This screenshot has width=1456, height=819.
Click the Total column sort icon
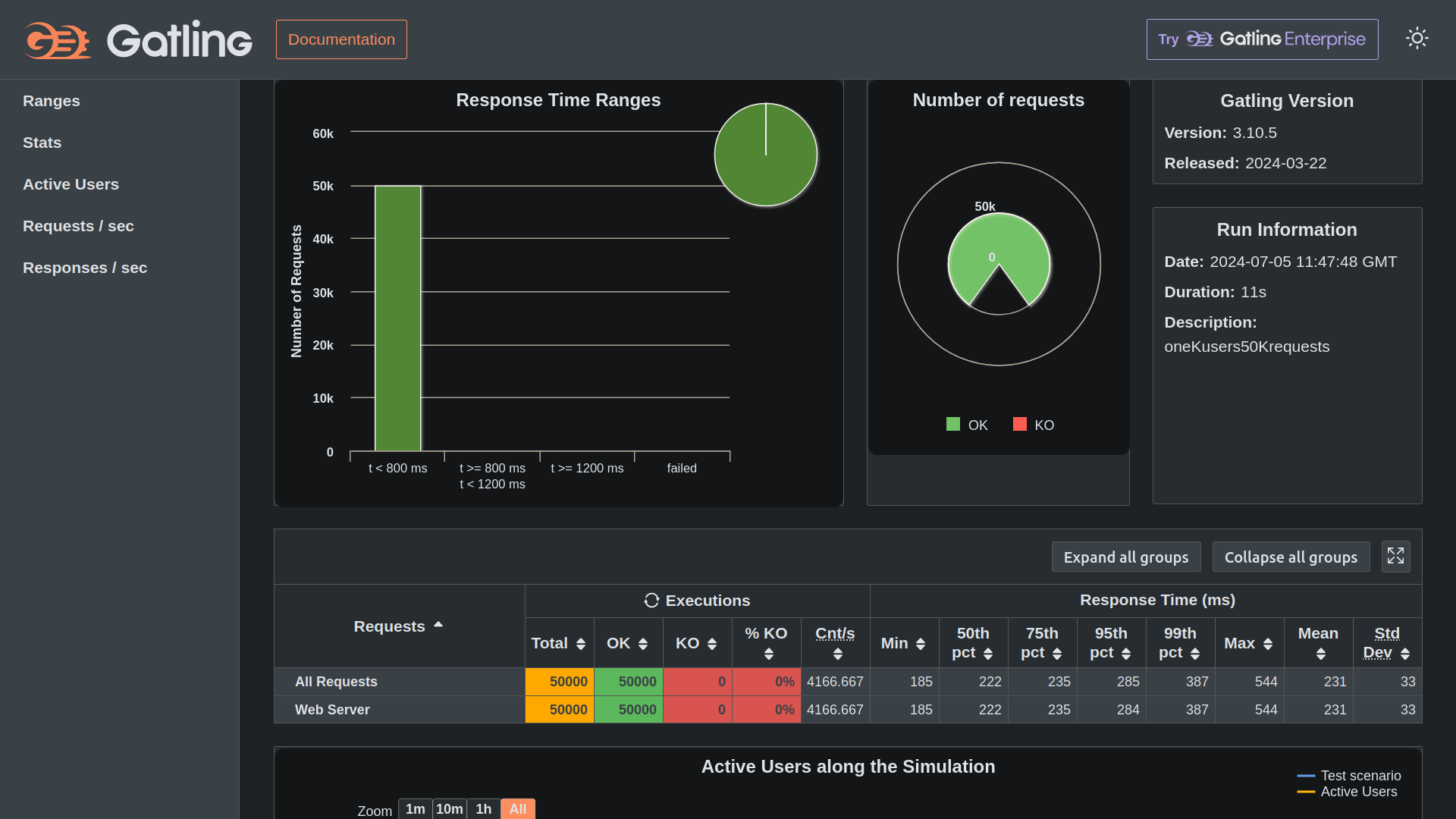click(579, 644)
